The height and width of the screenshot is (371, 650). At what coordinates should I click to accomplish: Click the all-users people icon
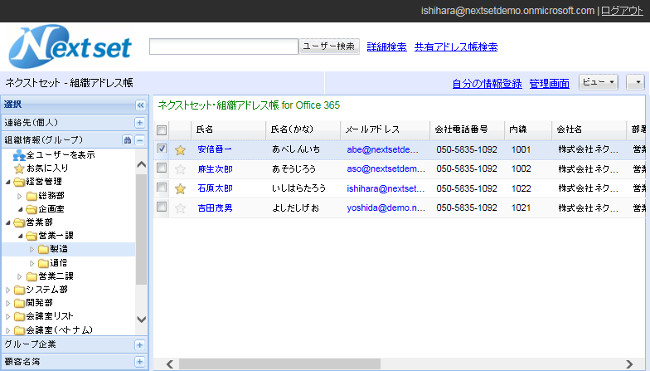coord(19,155)
